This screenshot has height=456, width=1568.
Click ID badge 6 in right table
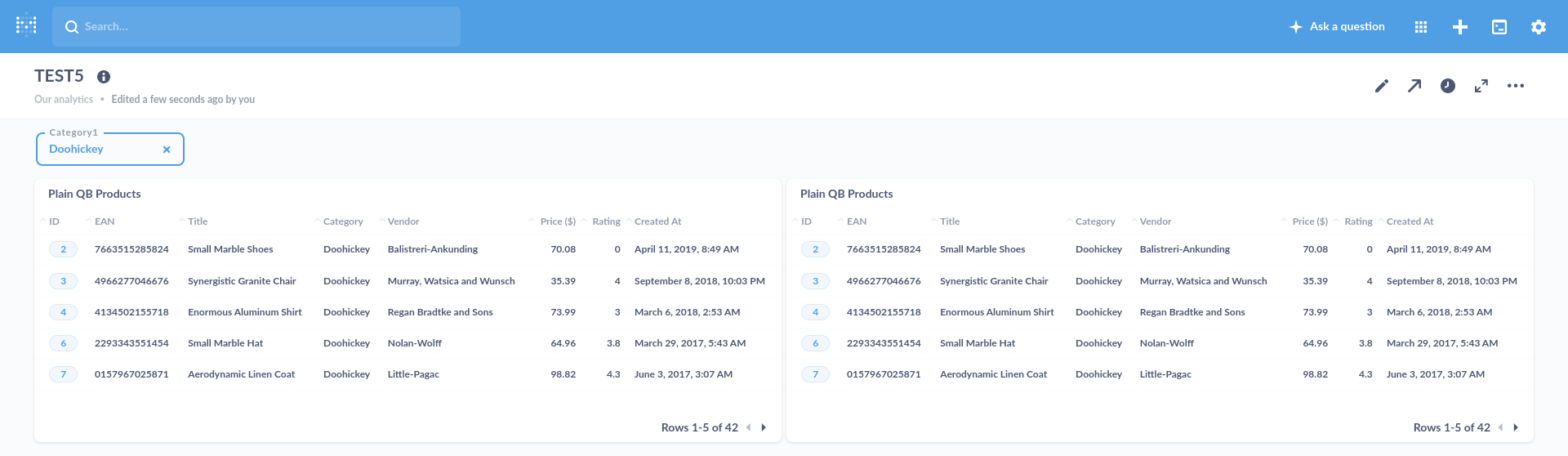click(x=815, y=343)
